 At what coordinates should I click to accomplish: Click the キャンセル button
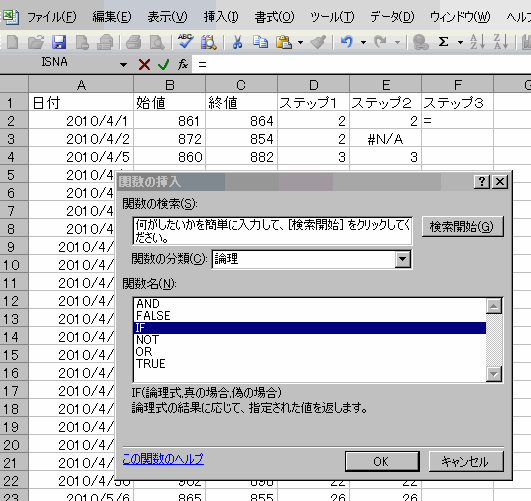pos(466,461)
